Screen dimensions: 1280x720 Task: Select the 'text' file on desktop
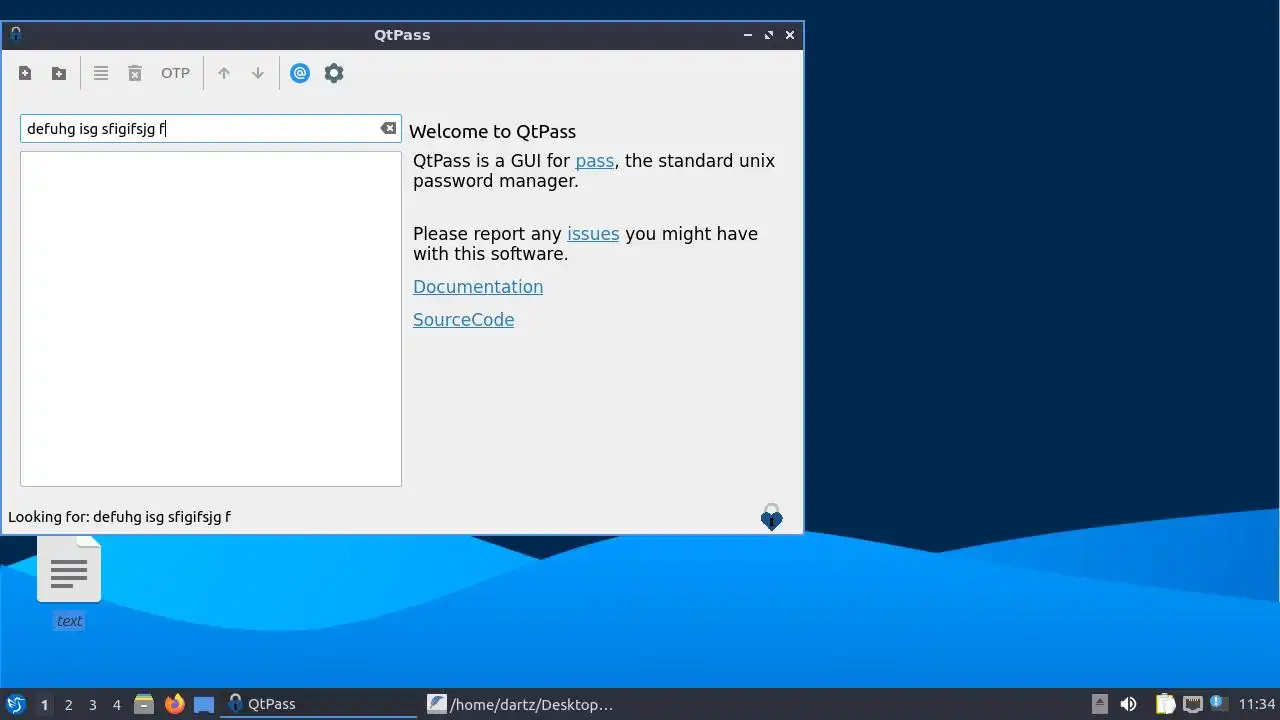click(x=69, y=582)
